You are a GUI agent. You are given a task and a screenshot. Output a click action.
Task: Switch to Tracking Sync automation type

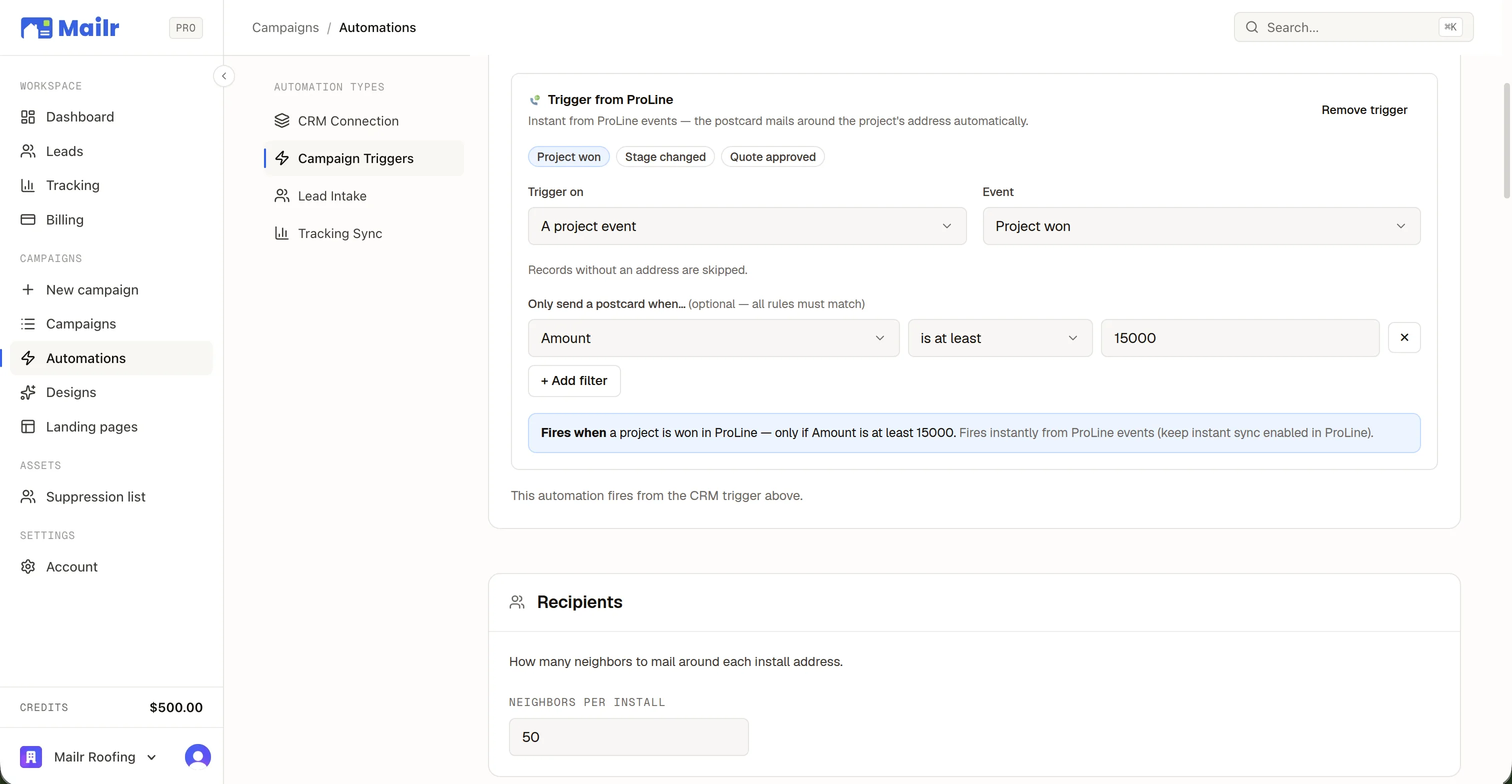(x=364, y=233)
